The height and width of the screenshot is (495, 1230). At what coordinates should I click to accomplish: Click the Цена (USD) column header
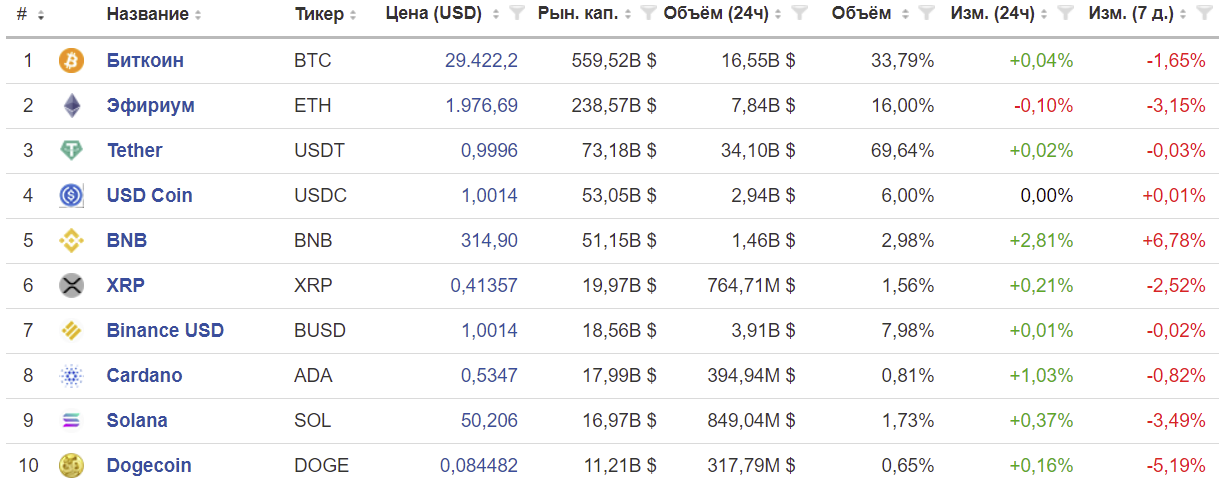[x=434, y=15]
